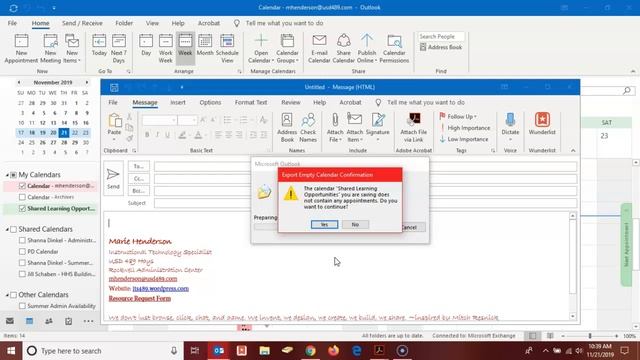Open File Explorer from the taskbar
Screen dimensions: 640x360
tap(264, 351)
